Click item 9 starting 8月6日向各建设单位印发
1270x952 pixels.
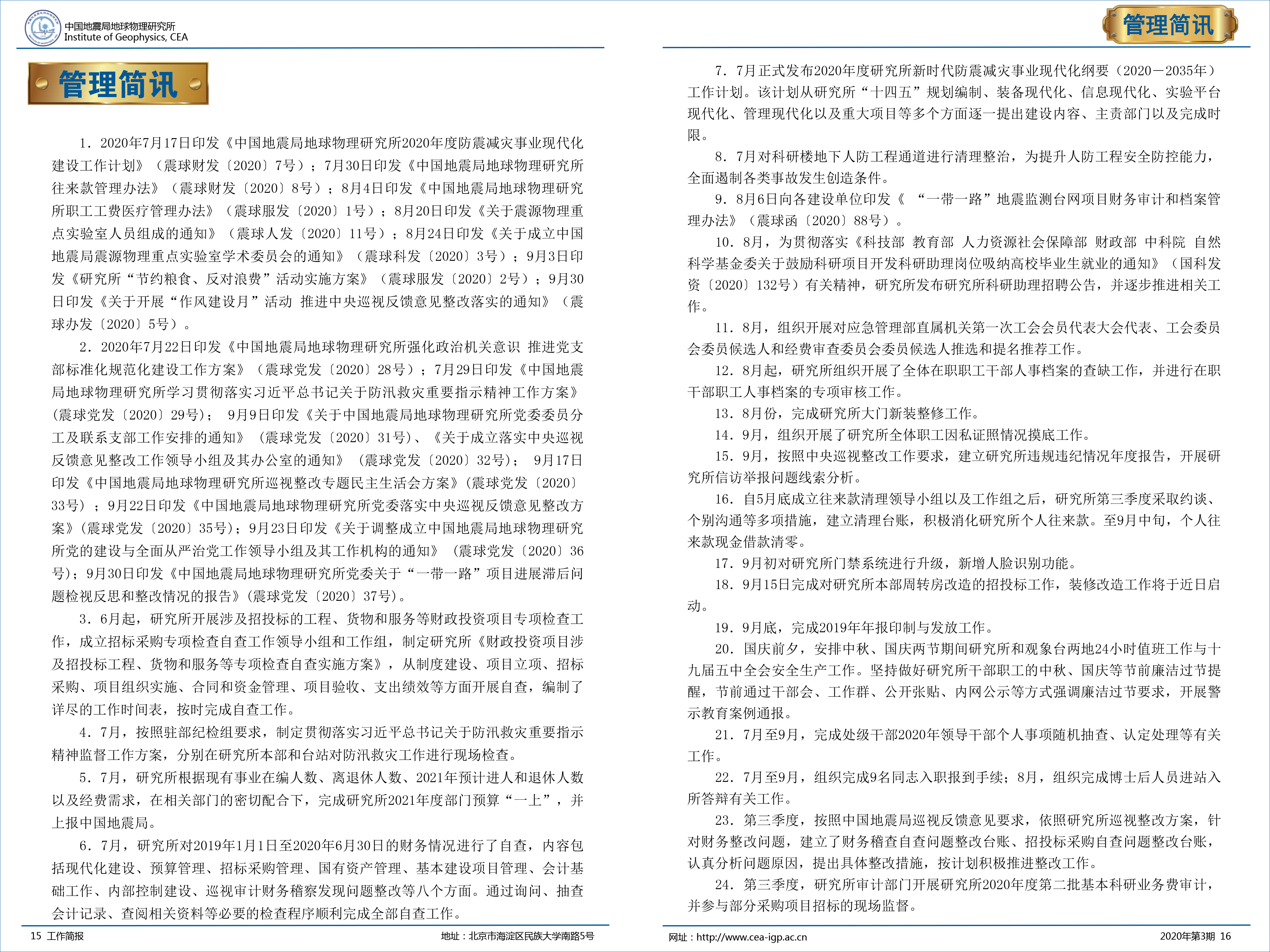pyautogui.click(x=954, y=209)
